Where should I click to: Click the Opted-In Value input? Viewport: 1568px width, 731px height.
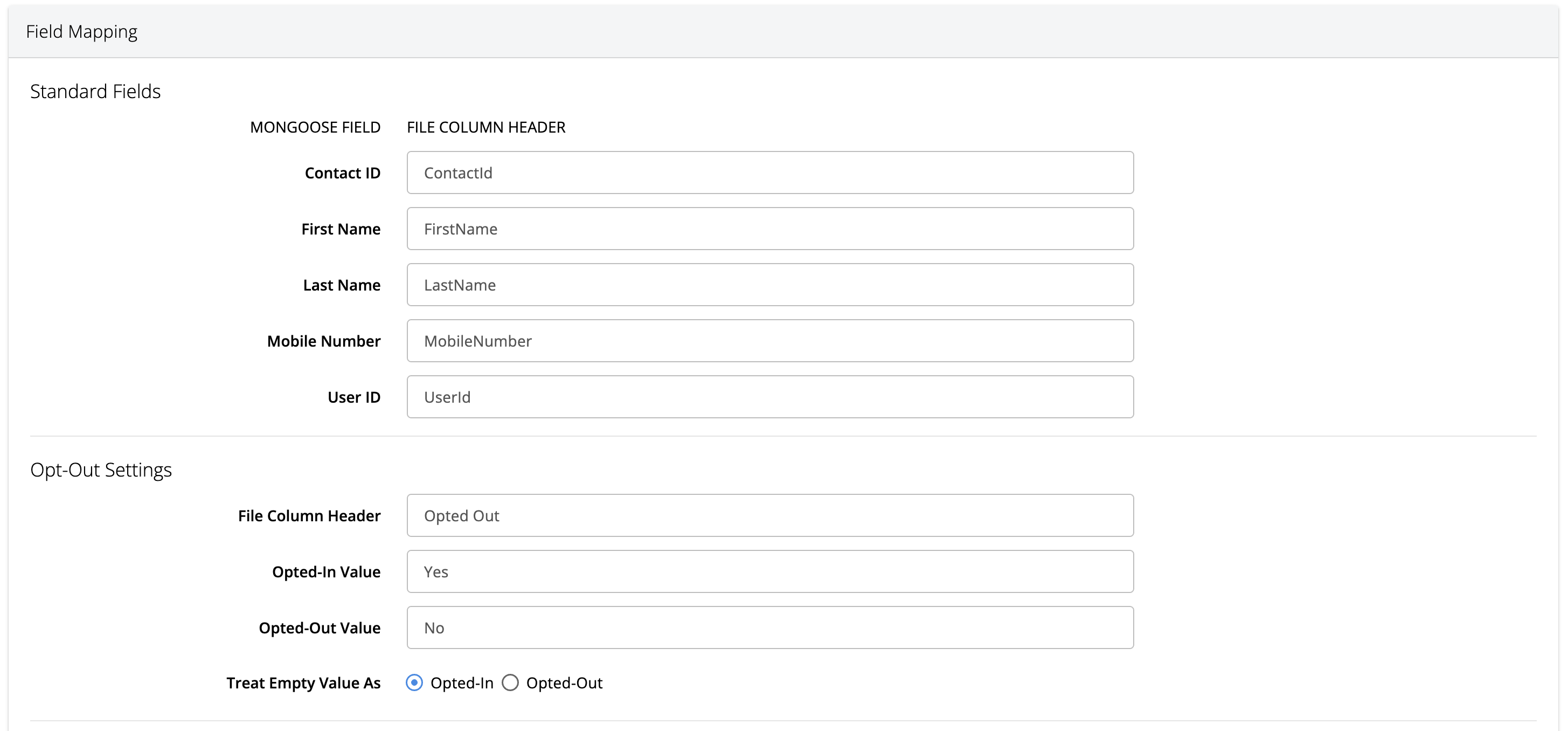[769, 571]
